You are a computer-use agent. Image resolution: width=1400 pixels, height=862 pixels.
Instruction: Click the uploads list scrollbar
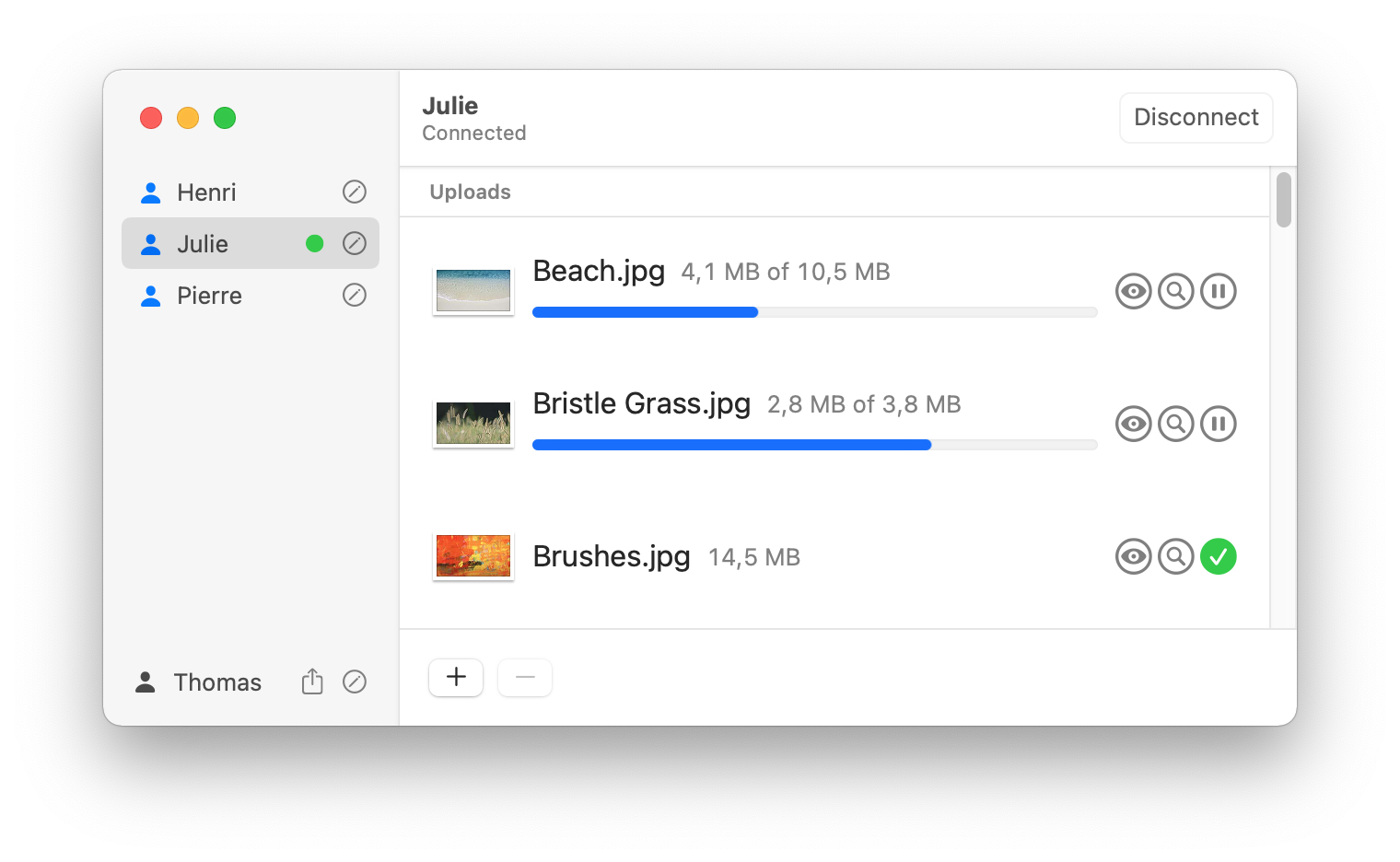pyautogui.click(x=1284, y=199)
